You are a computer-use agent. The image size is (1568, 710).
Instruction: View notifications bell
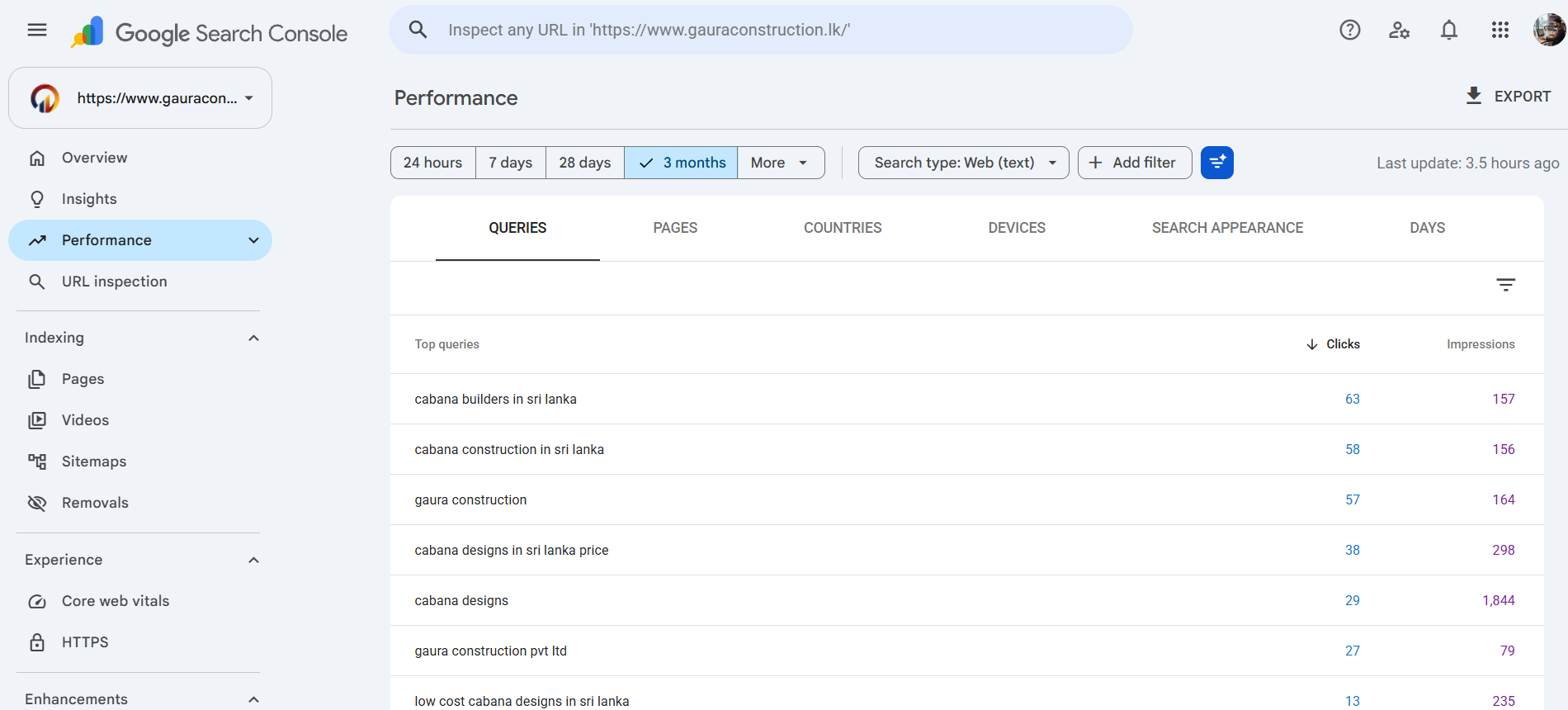1449,31
